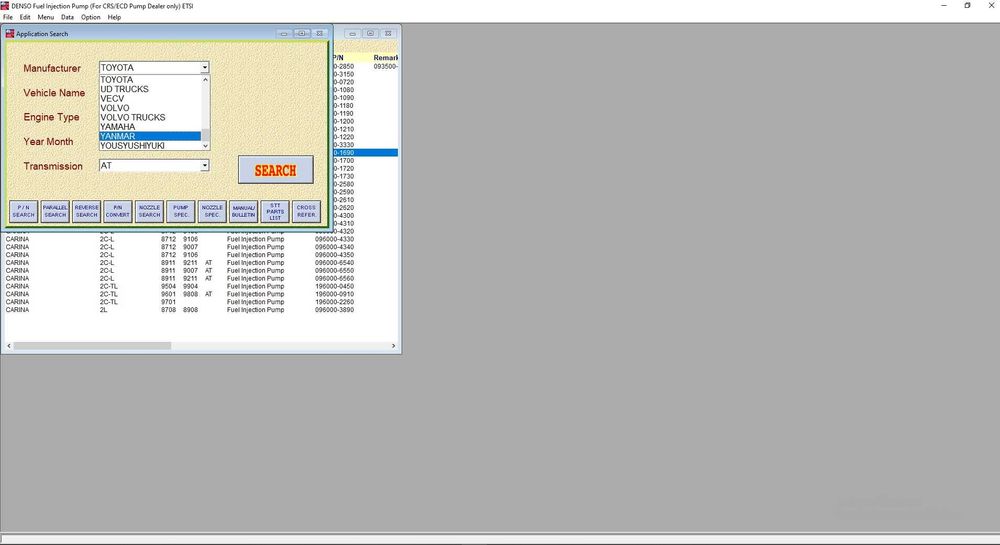Select row ending 0-4300
Viewport: 1000px width, 545px height.
pos(365,215)
